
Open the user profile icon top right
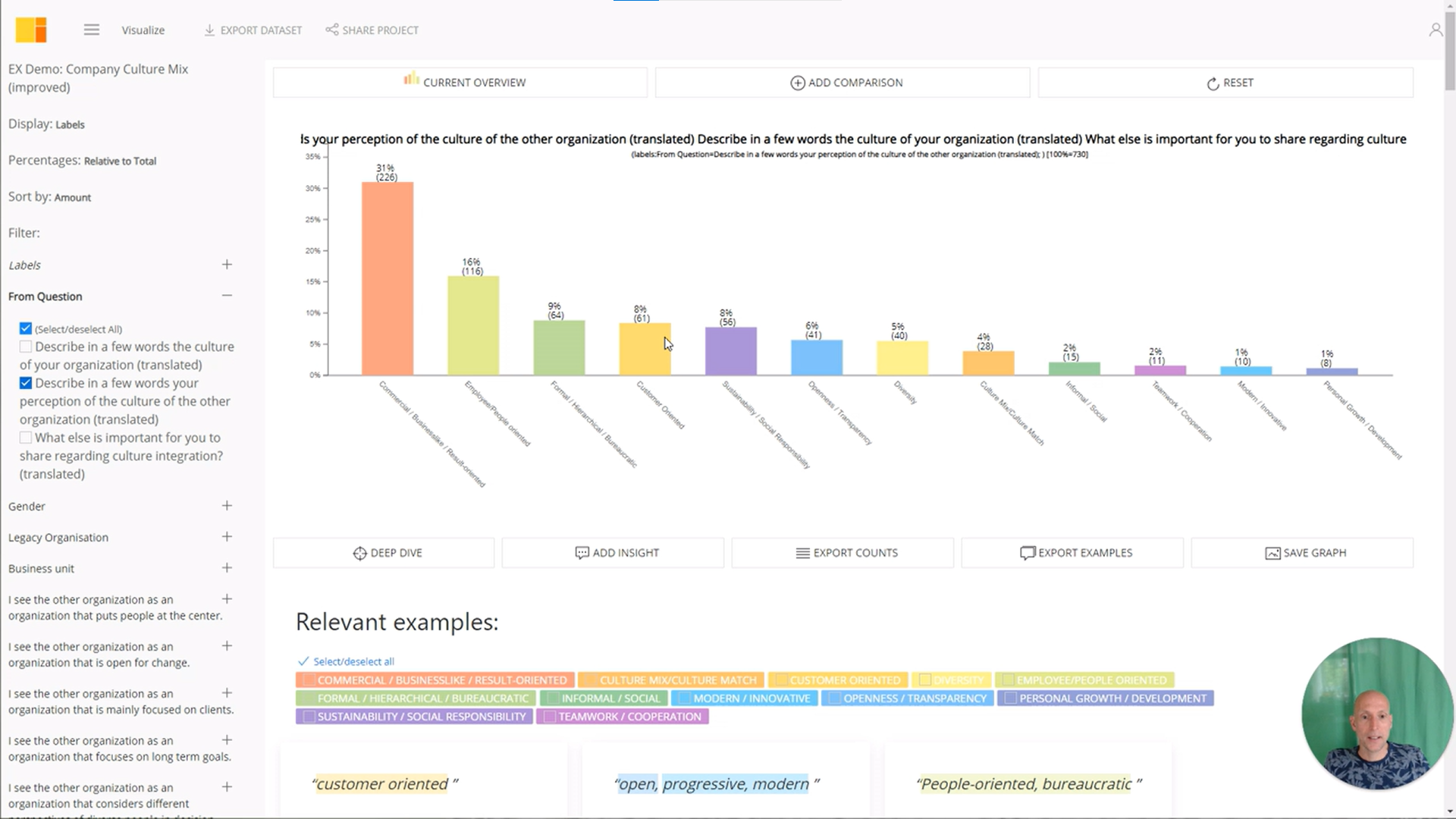pyautogui.click(x=1436, y=28)
